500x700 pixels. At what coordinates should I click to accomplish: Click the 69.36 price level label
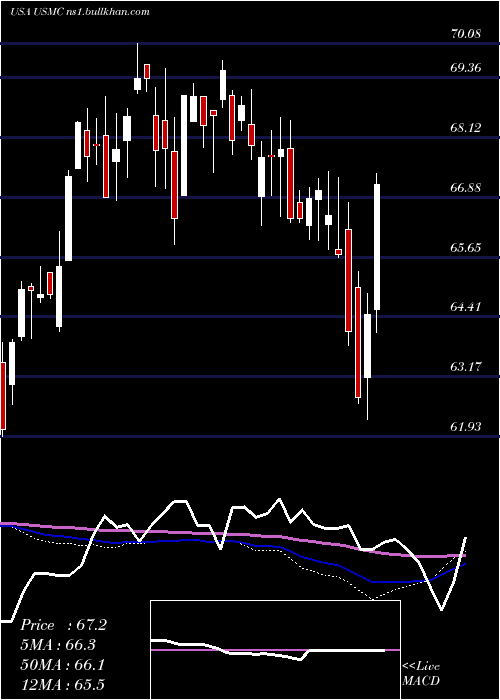466,68
